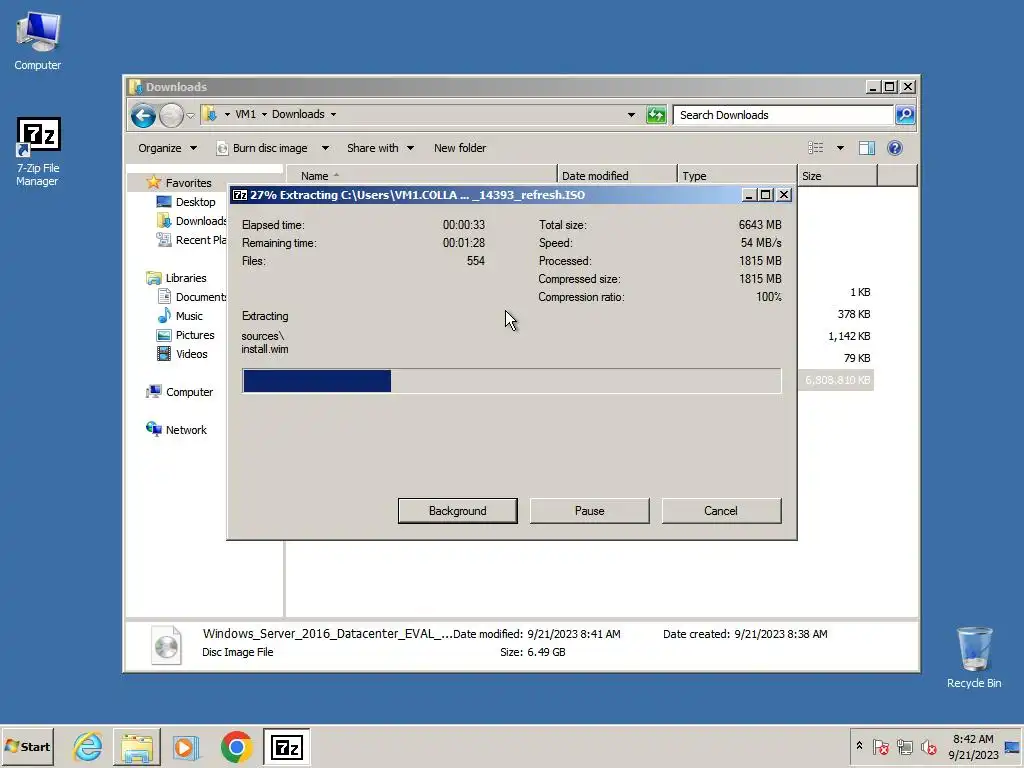Click the Start button
The width and height of the screenshot is (1024, 768).
coord(27,747)
